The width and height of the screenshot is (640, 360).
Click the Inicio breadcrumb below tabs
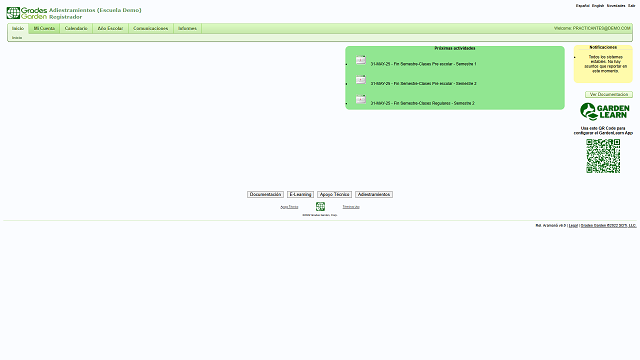17,38
